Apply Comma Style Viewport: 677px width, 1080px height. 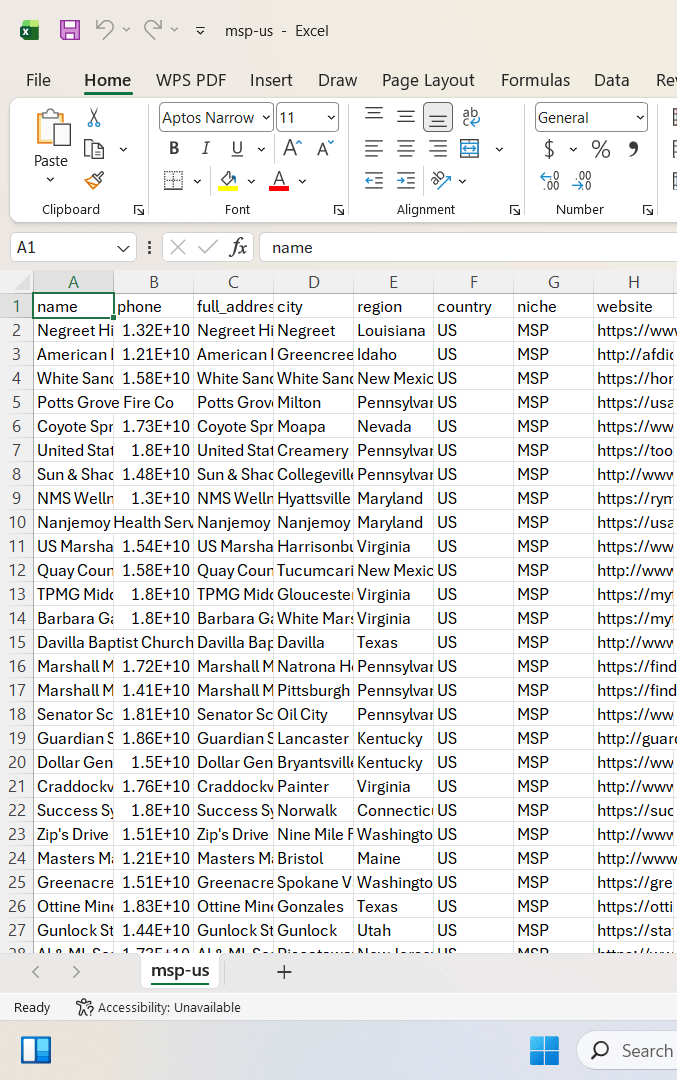[633, 149]
